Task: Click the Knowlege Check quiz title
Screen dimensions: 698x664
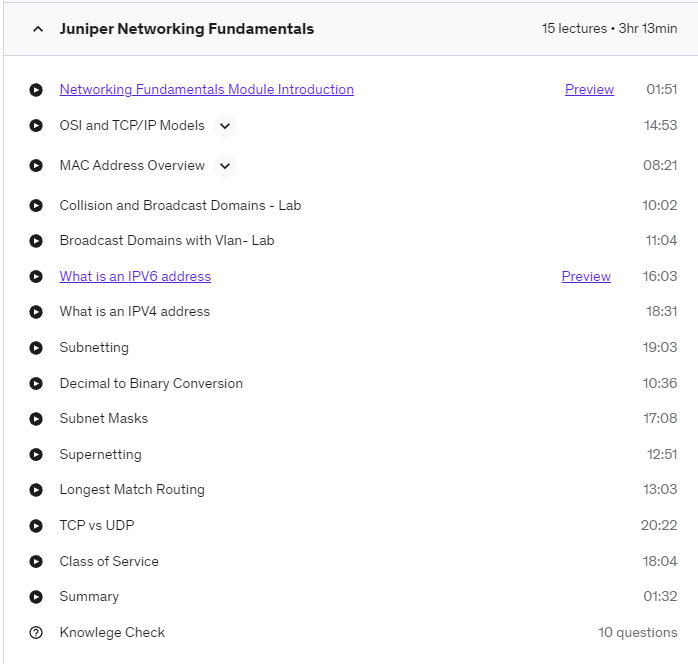Action: (x=112, y=632)
